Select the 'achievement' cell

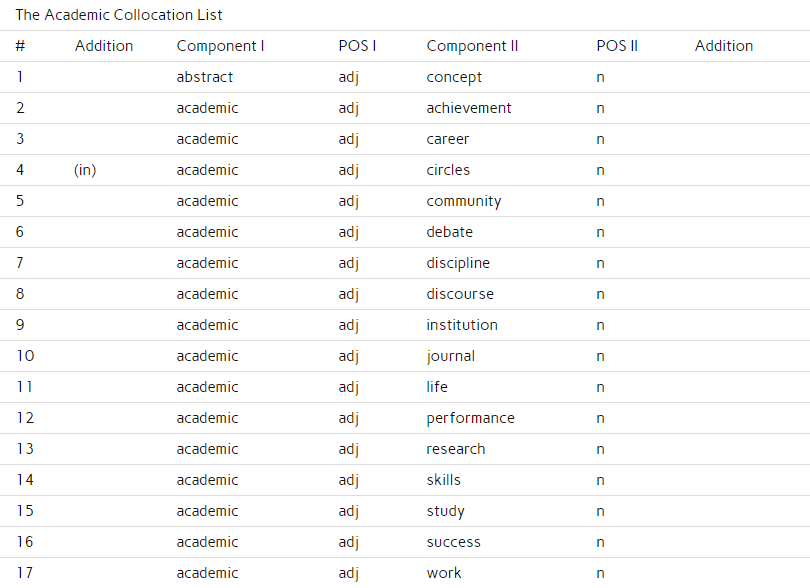click(469, 108)
